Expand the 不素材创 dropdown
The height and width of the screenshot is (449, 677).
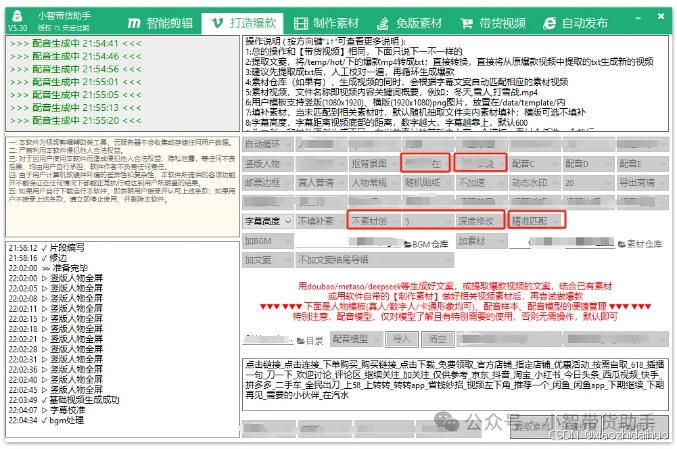[x=375, y=221]
